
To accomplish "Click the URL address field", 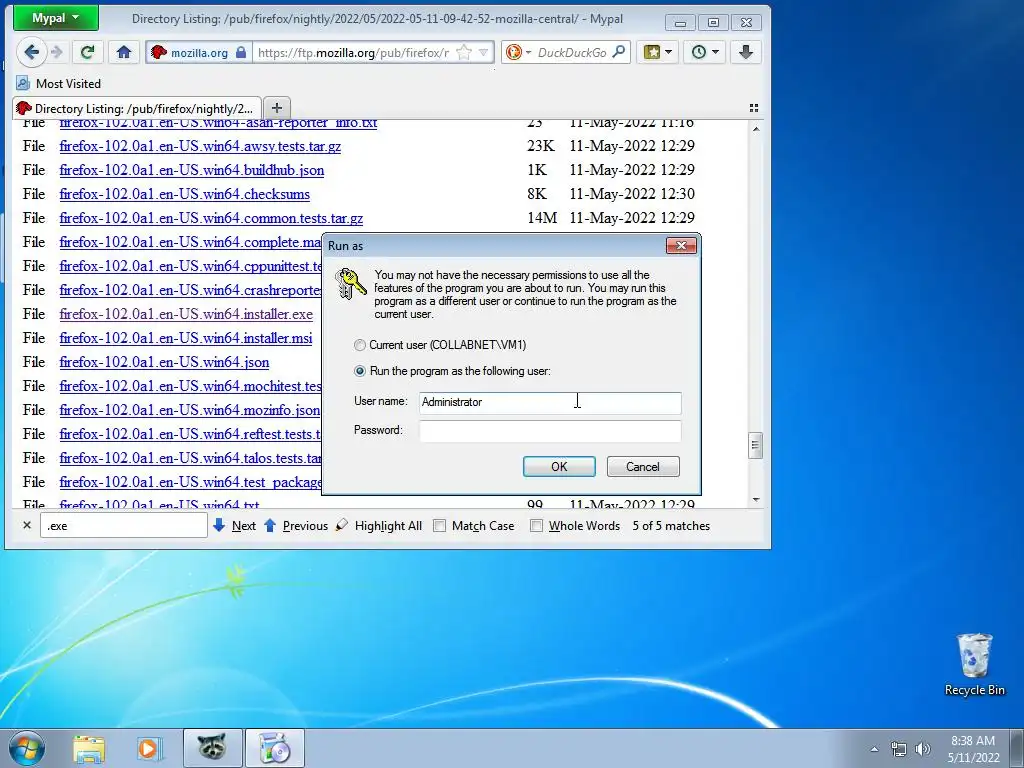I will (x=354, y=52).
